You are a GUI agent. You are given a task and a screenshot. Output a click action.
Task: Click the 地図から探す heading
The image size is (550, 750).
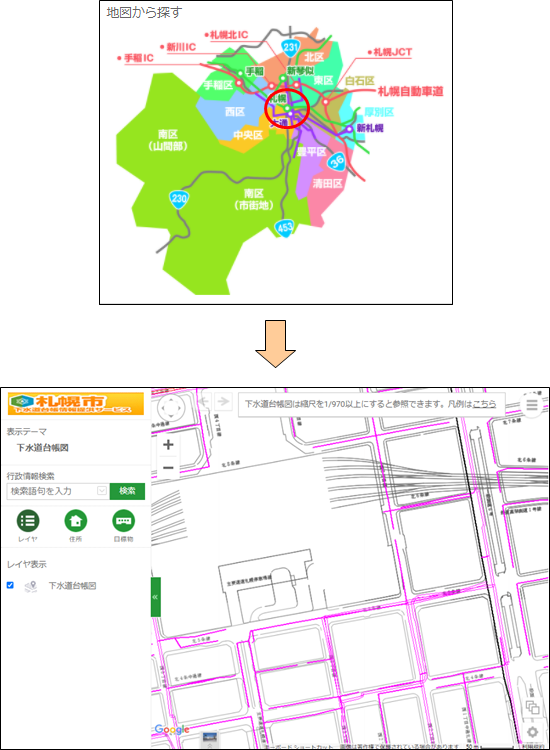[x=144, y=12]
